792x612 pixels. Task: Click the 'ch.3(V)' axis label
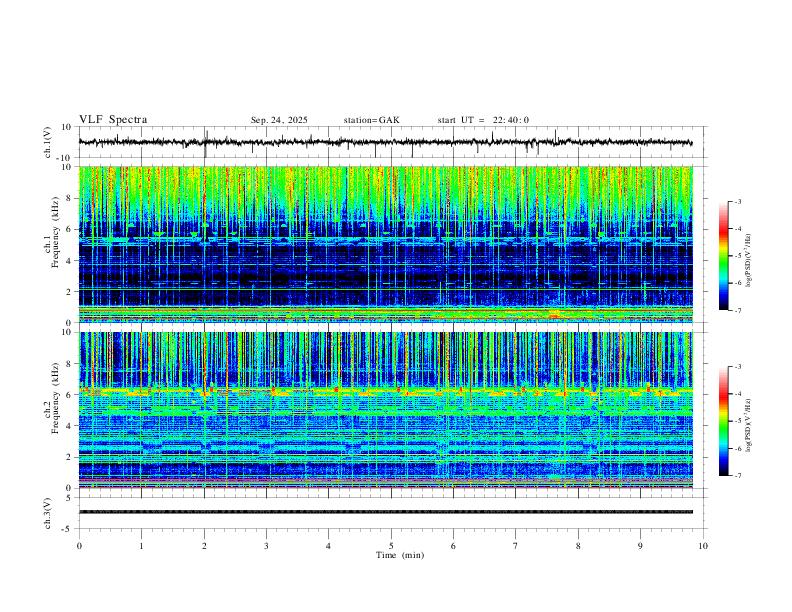click(x=48, y=513)
